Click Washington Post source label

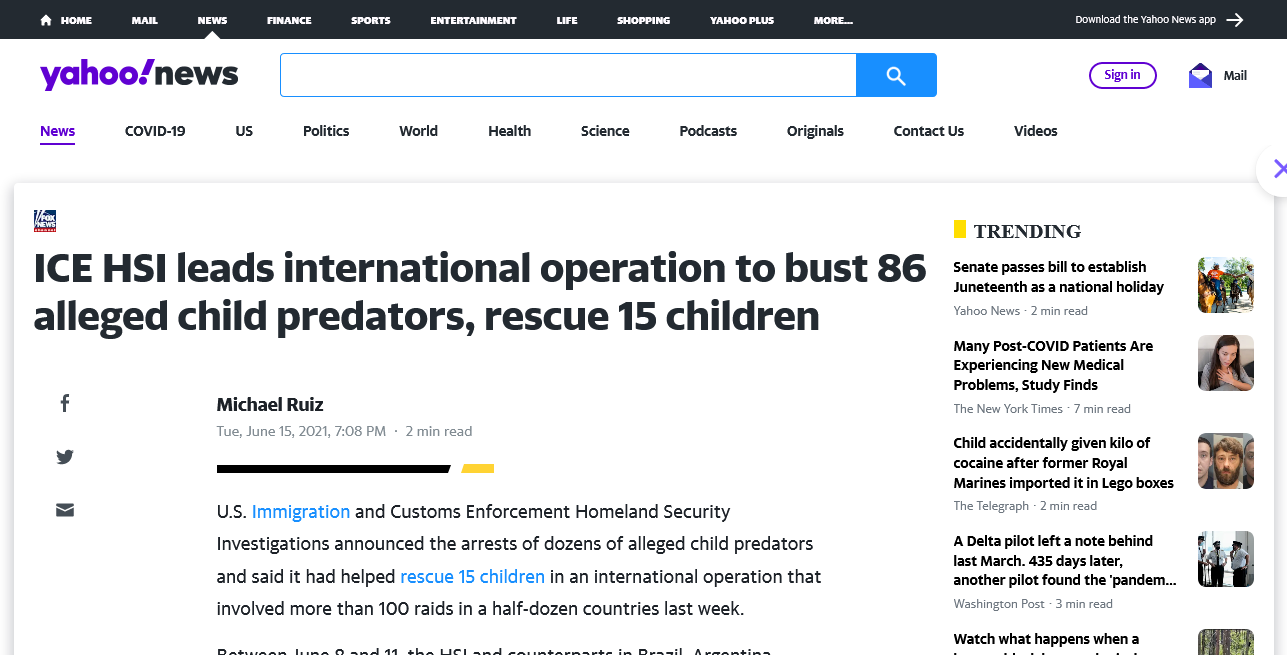pyautogui.click(x=999, y=604)
